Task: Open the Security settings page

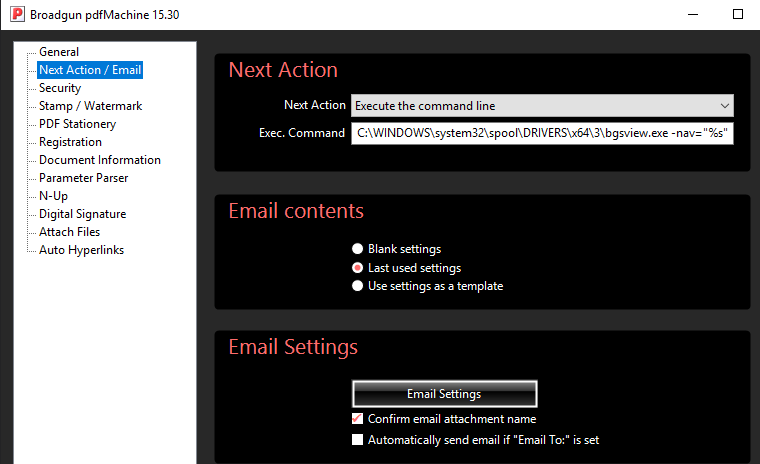Action: click(60, 88)
